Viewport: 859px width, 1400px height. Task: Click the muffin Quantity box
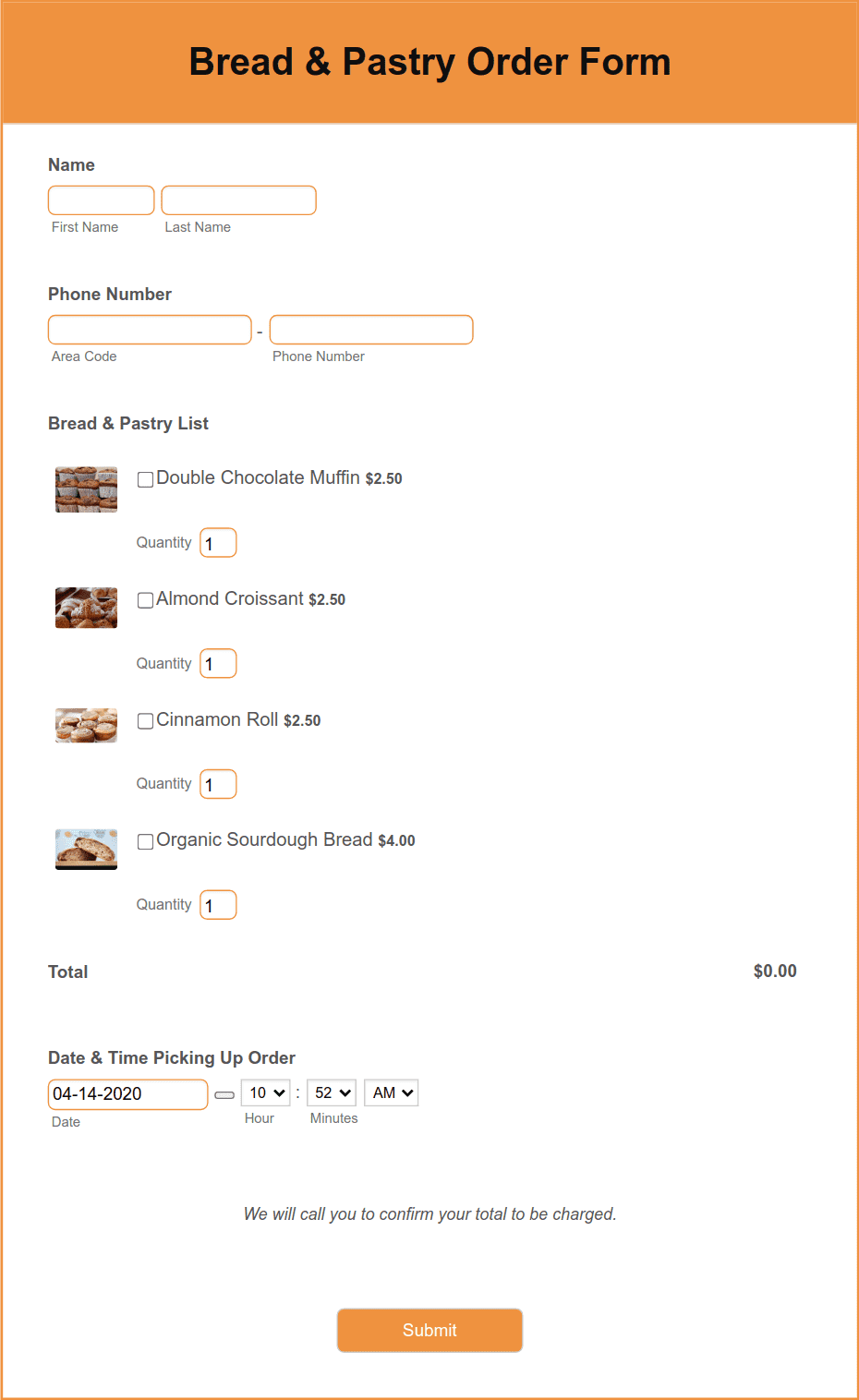[218, 542]
